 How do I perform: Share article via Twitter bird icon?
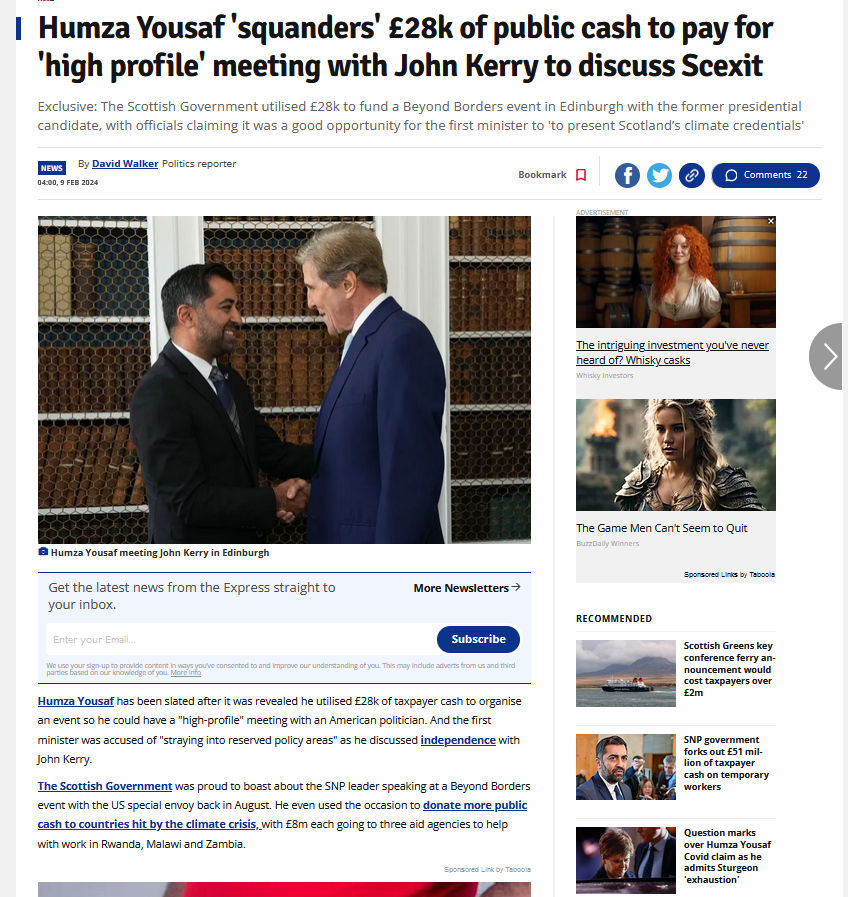[x=659, y=175]
